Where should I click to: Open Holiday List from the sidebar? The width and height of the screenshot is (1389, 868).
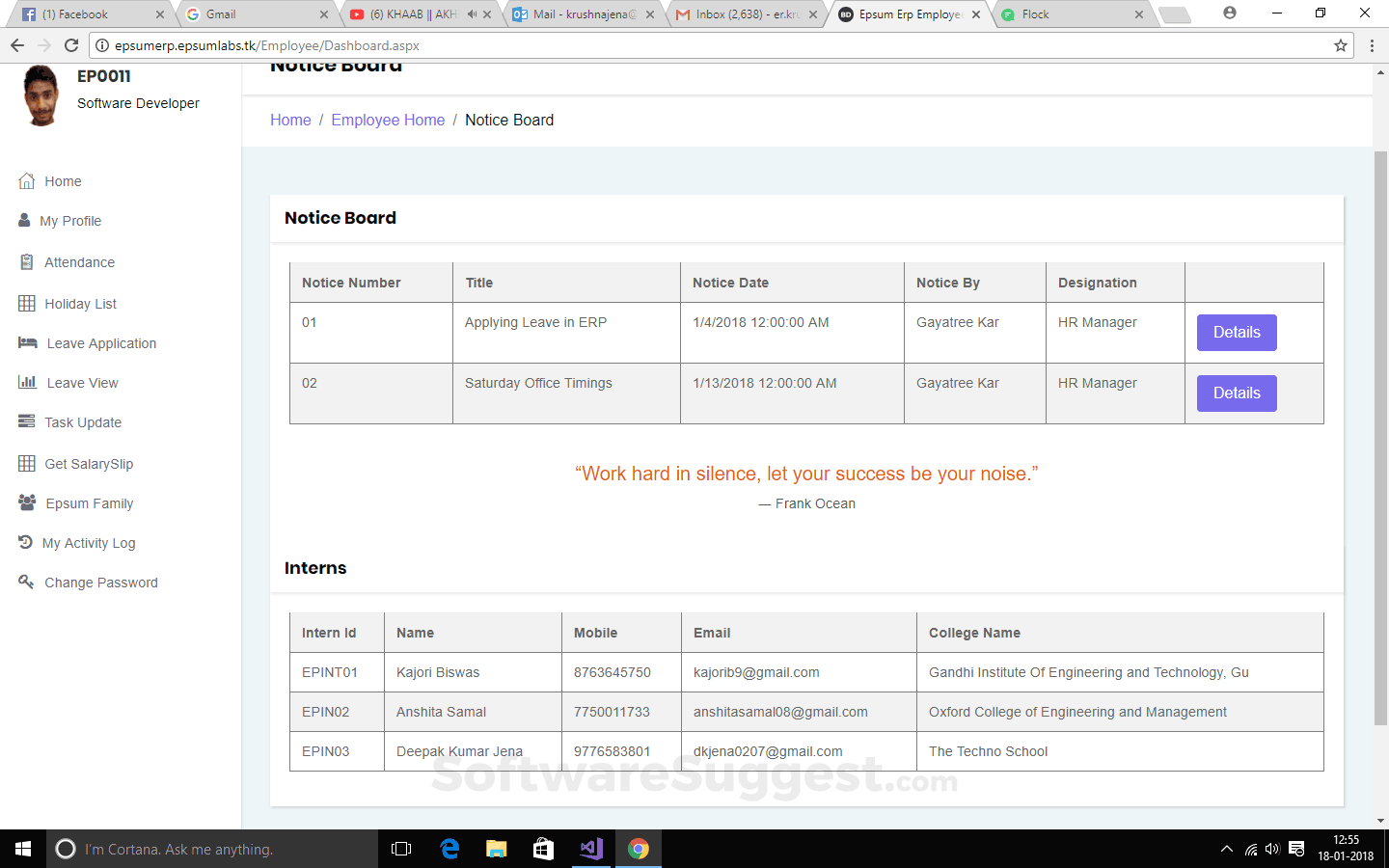pyautogui.click(x=81, y=303)
